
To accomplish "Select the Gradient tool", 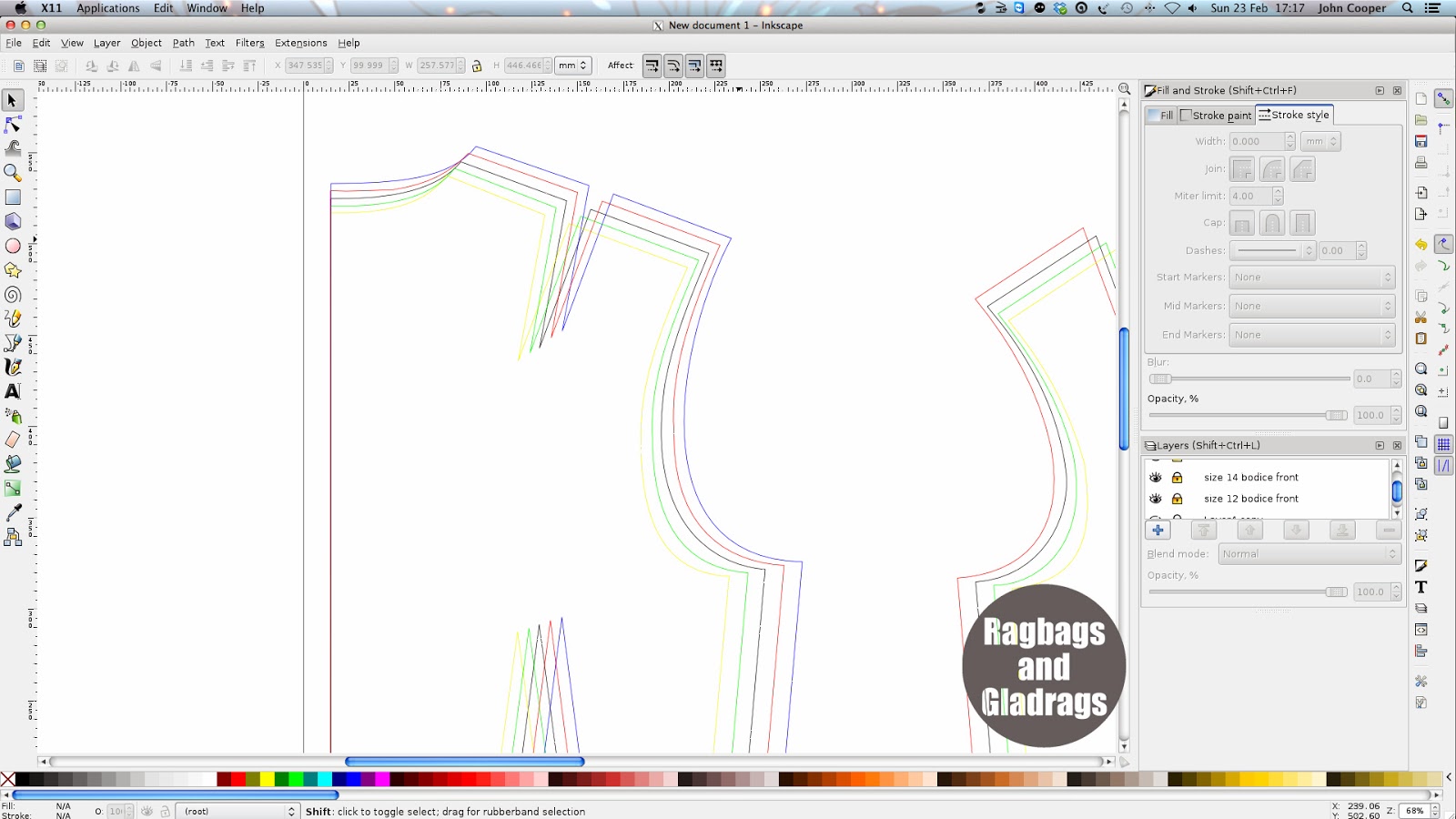I will 13,489.
